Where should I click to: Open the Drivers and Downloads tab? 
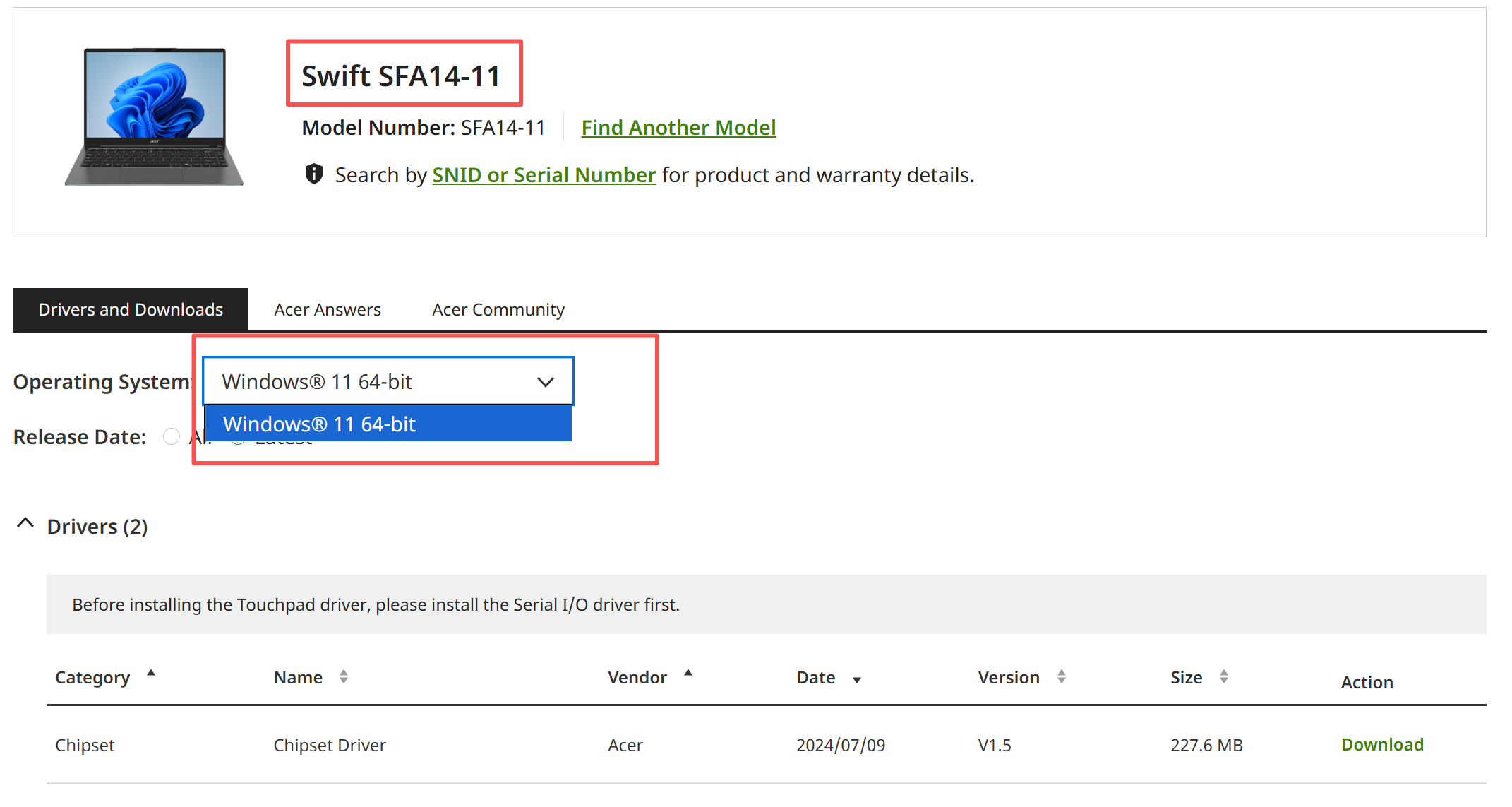point(131,309)
